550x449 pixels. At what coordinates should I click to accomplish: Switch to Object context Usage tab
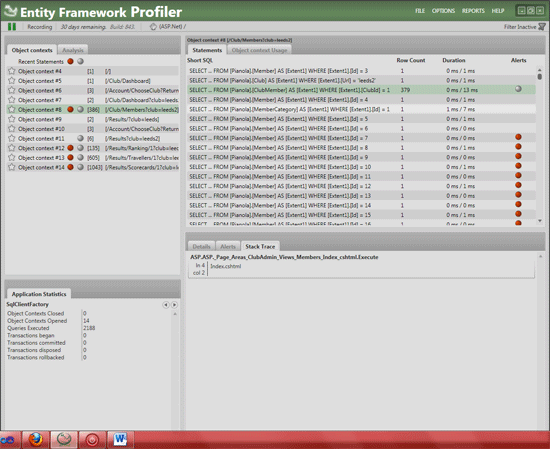pos(259,50)
